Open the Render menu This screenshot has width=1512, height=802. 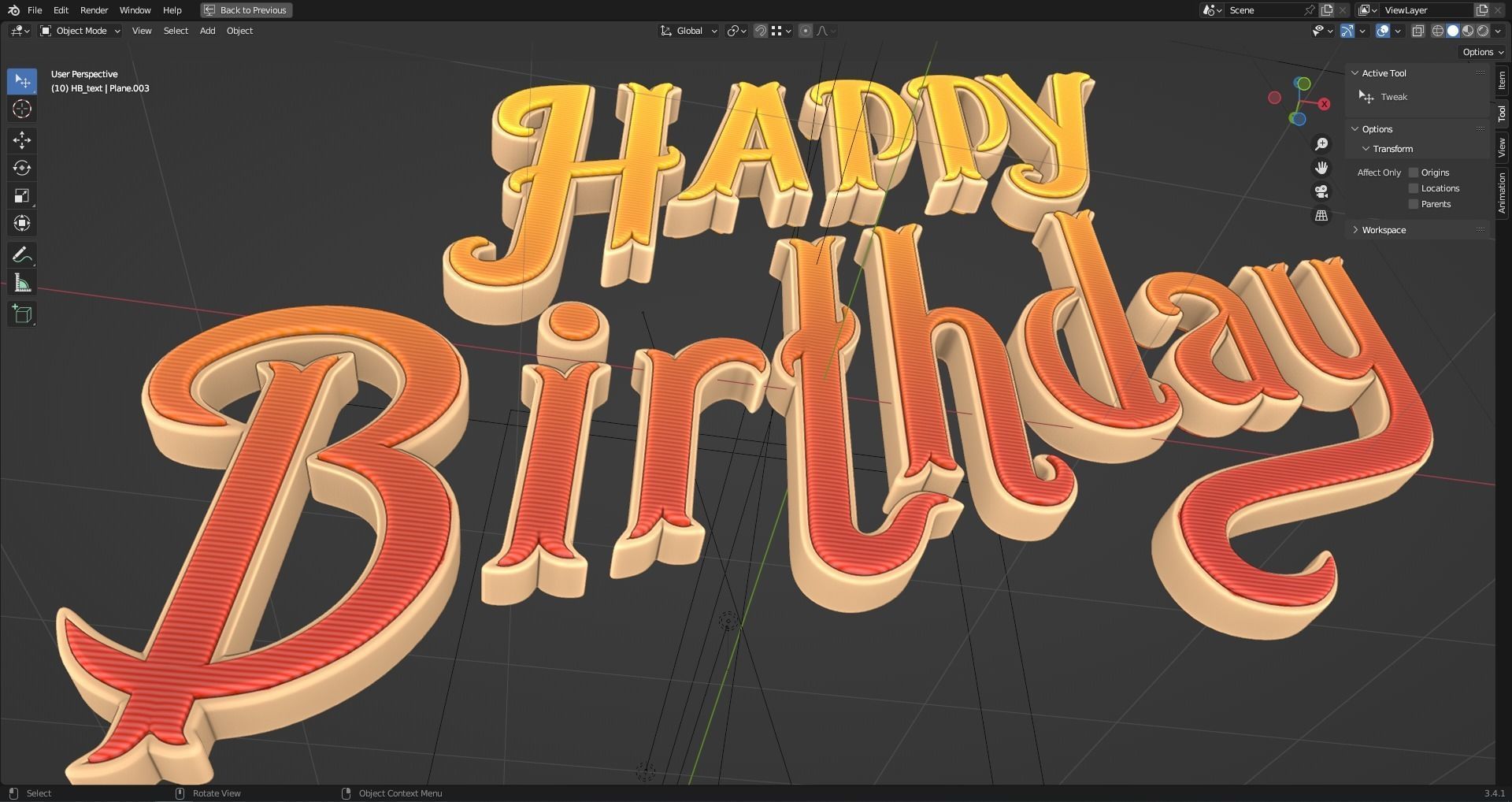(94, 10)
